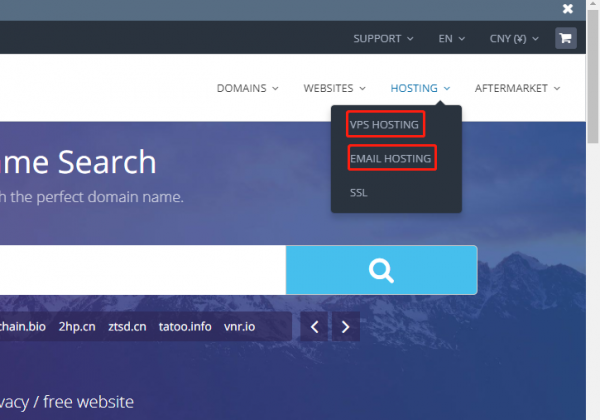This screenshot has height=420, width=600.
Task: Collapse the HOSTING menu
Action: 420,88
